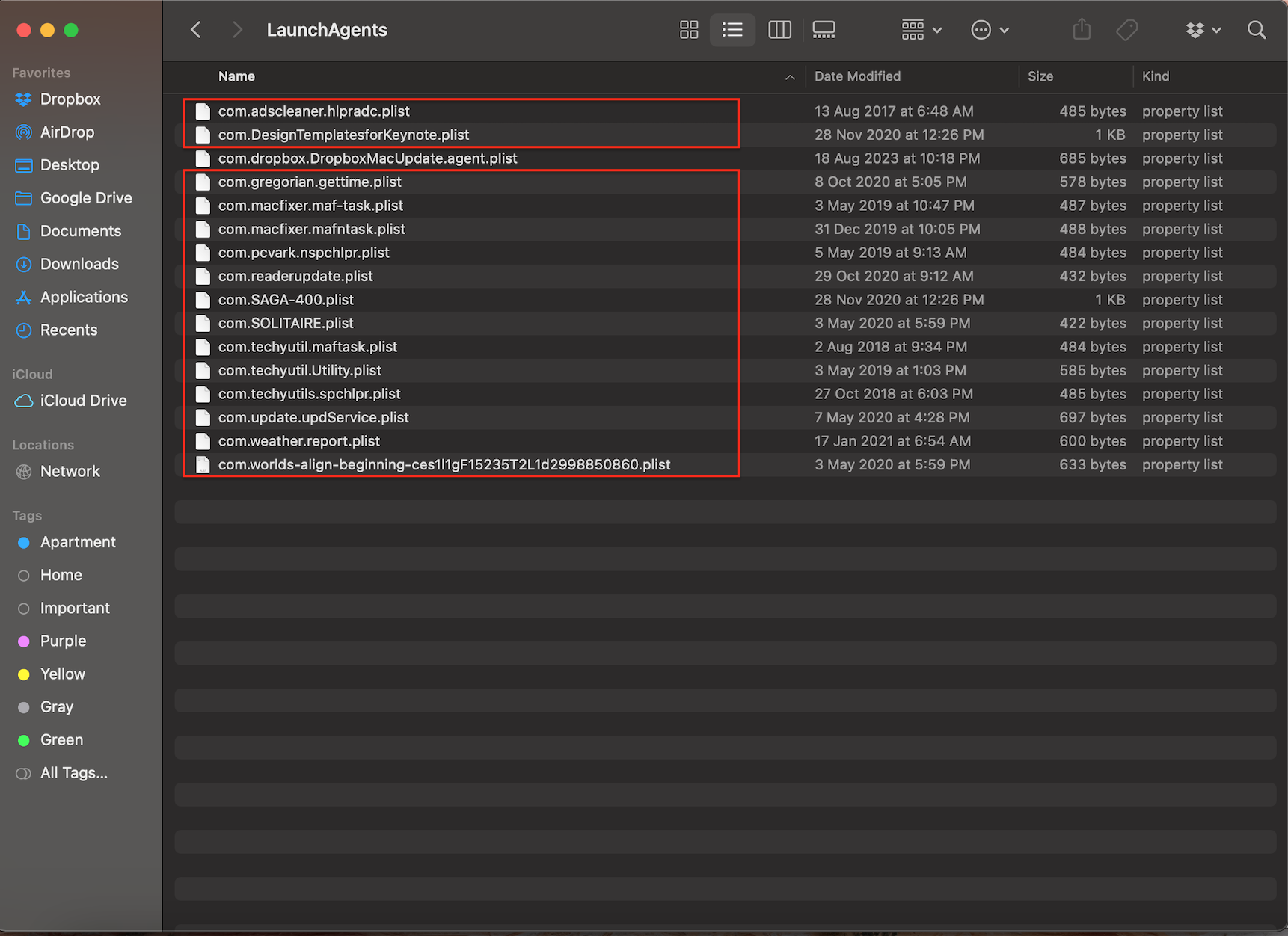The height and width of the screenshot is (936, 1288).
Task: Filter by the Green tag
Action: pyautogui.click(x=61, y=739)
